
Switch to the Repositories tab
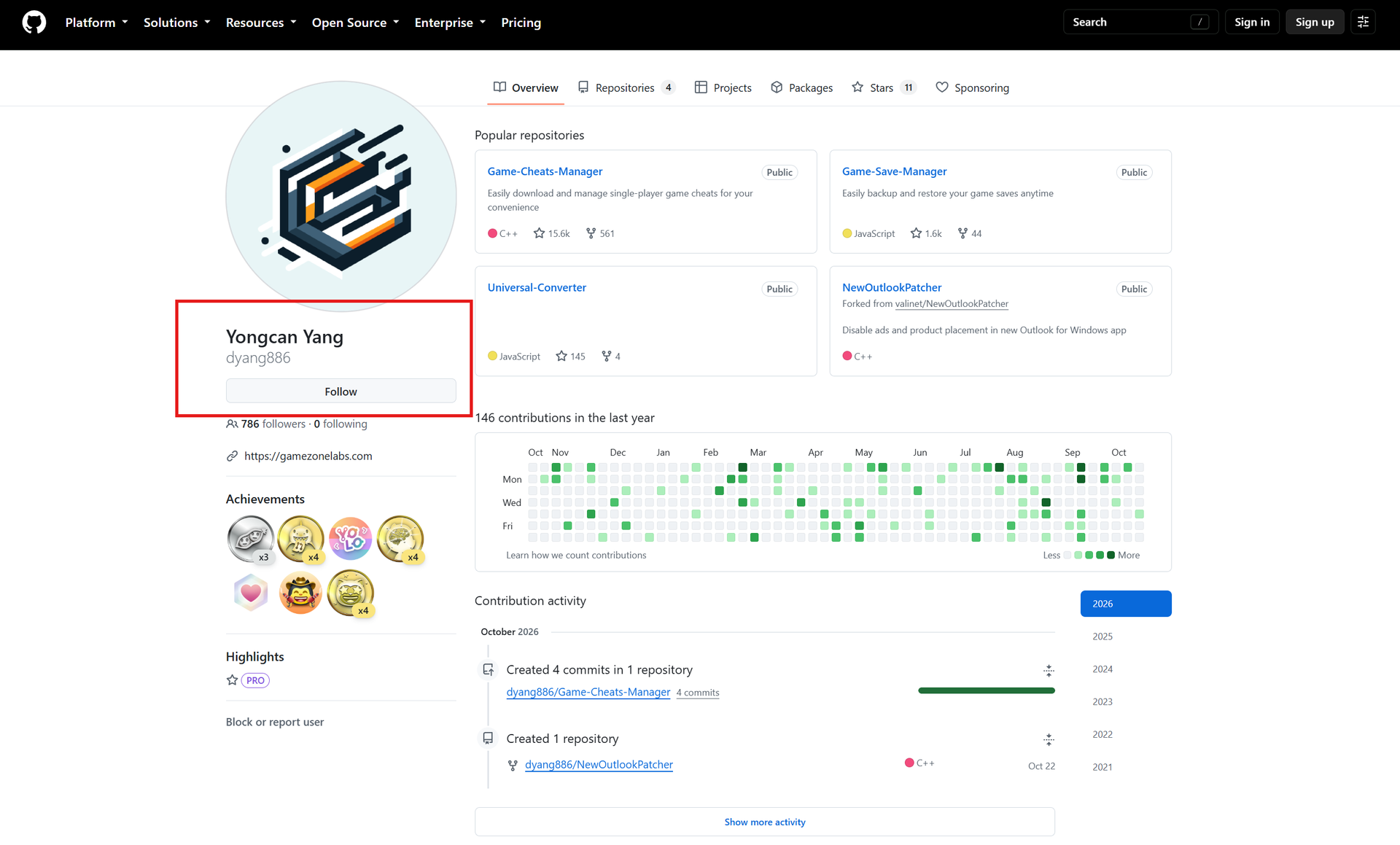point(626,87)
